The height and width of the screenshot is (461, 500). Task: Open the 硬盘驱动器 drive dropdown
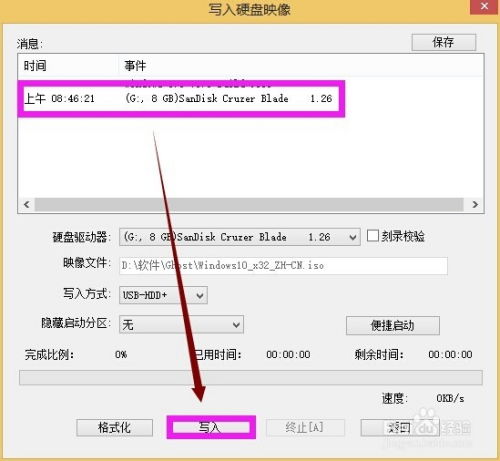tap(240, 237)
